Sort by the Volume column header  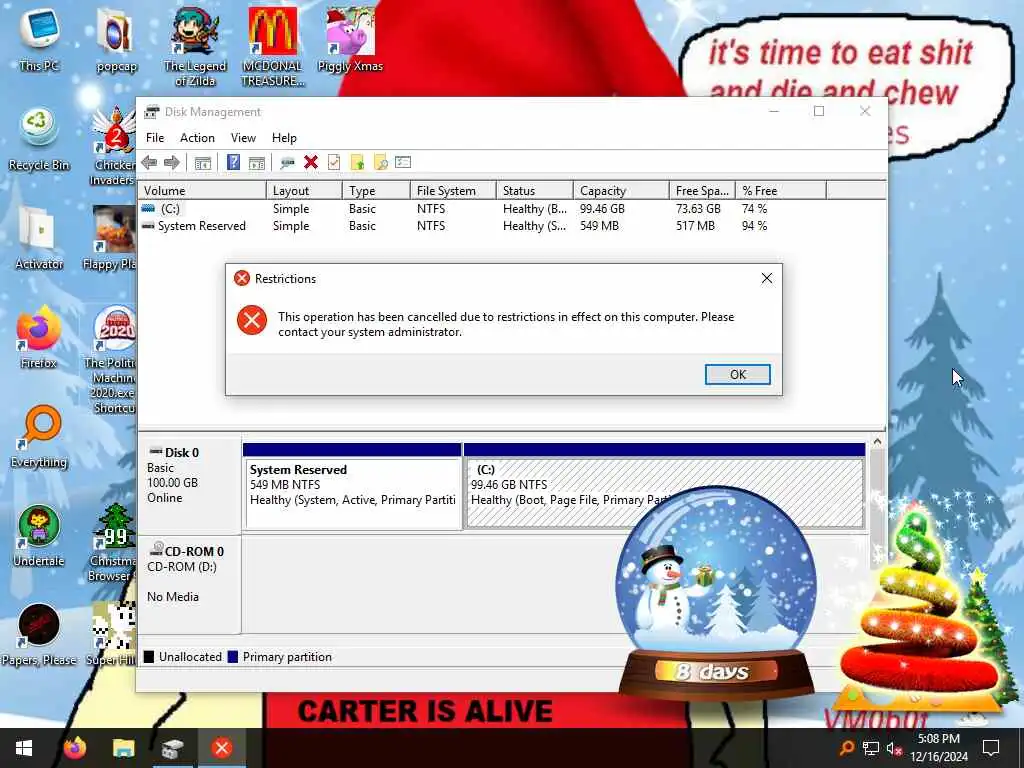(x=202, y=191)
